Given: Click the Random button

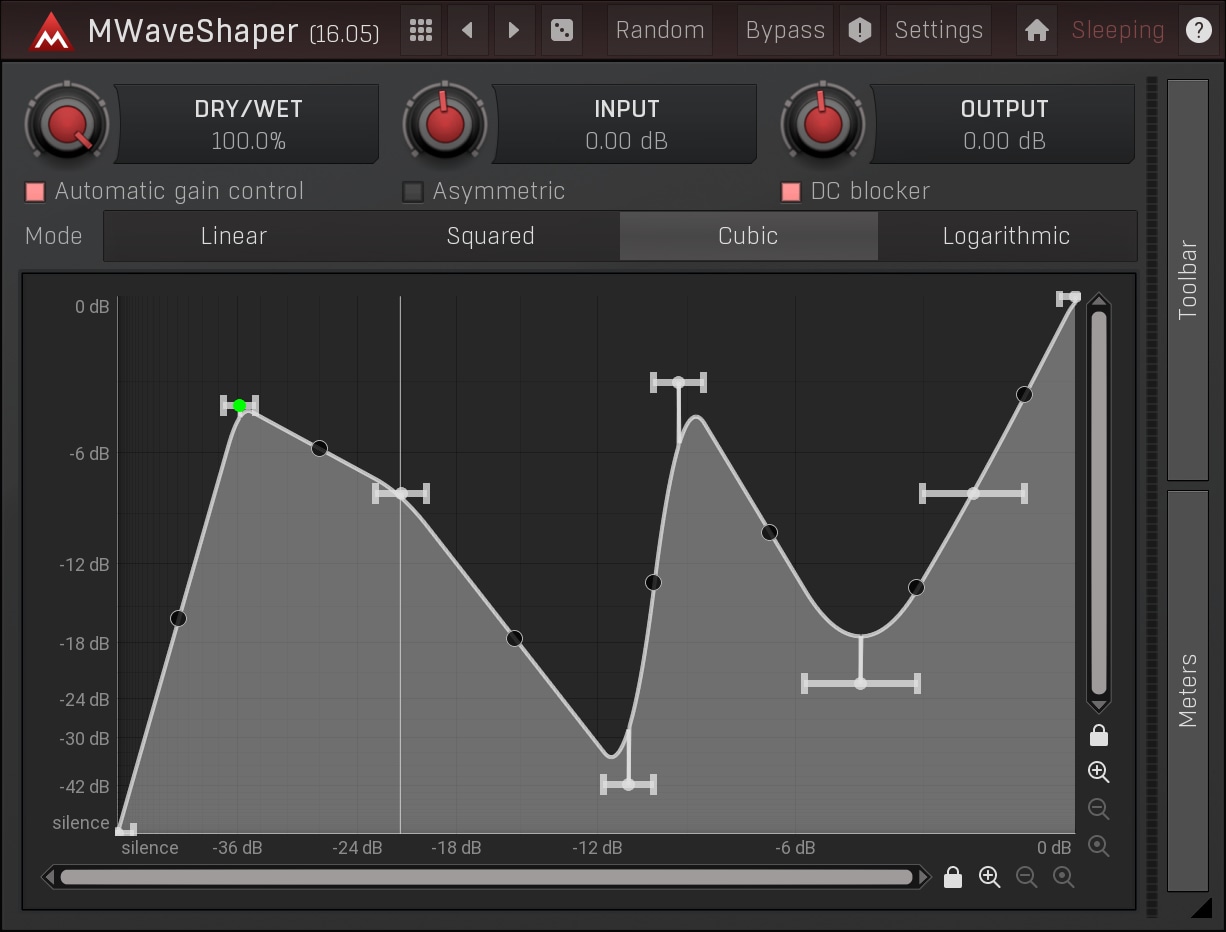Looking at the screenshot, I should point(660,30).
